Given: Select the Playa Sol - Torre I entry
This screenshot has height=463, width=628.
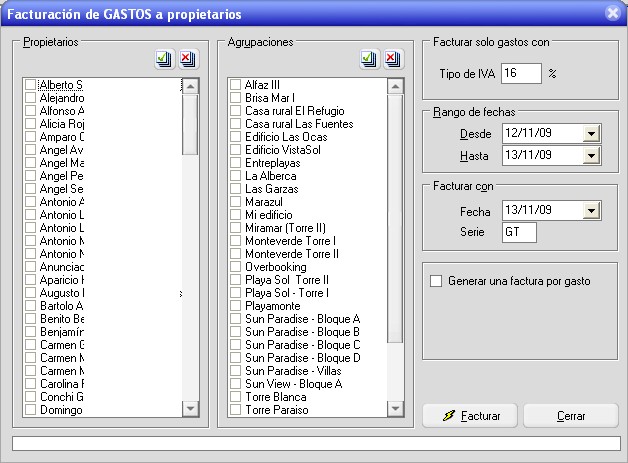Looking at the screenshot, I should pos(287,293).
